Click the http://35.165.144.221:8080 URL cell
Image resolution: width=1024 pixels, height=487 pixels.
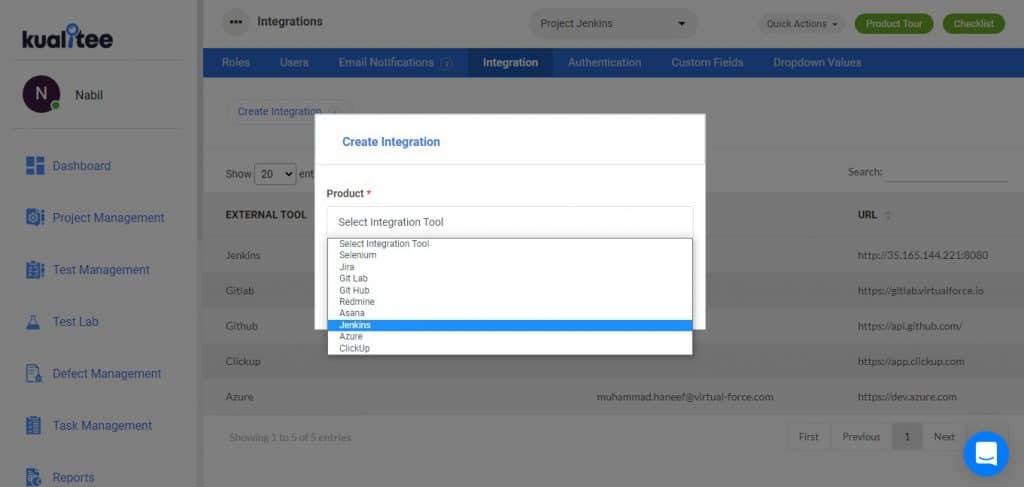[x=923, y=255]
